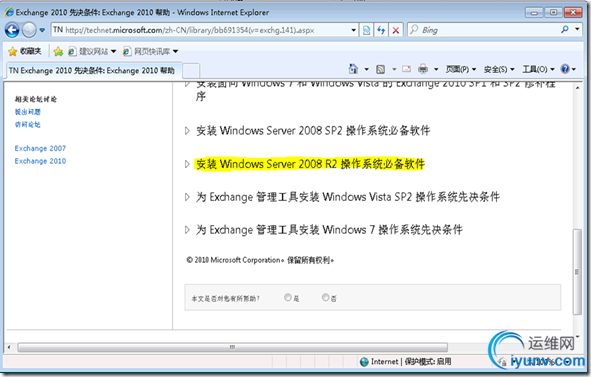The image size is (591, 377).
Task: Click the Home page icon
Action: click(353, 69)
